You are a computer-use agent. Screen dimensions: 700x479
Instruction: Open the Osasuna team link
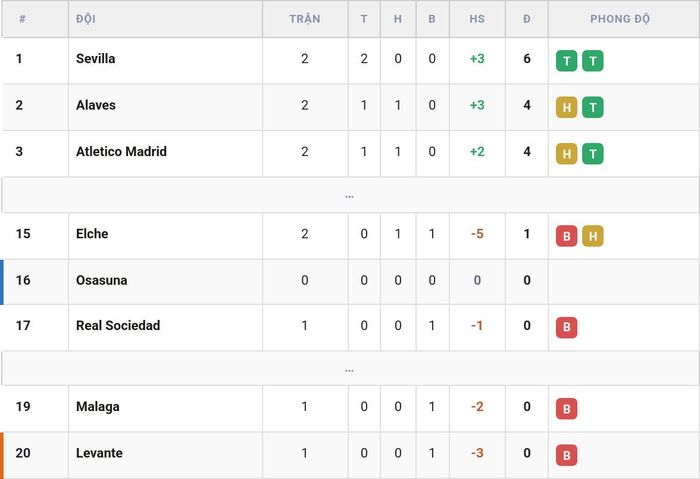(x=102, y=280)
